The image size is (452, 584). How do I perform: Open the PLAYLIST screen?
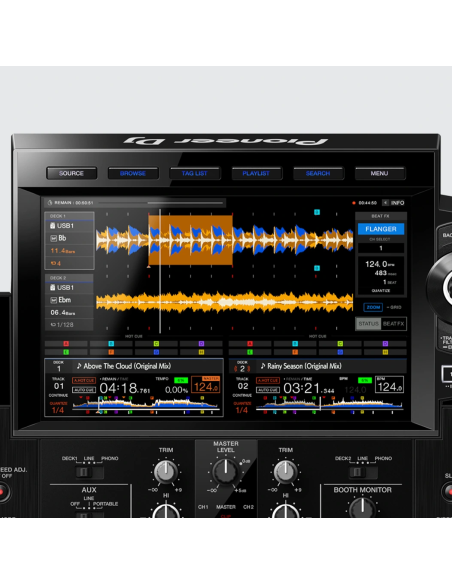click(257, 173)
